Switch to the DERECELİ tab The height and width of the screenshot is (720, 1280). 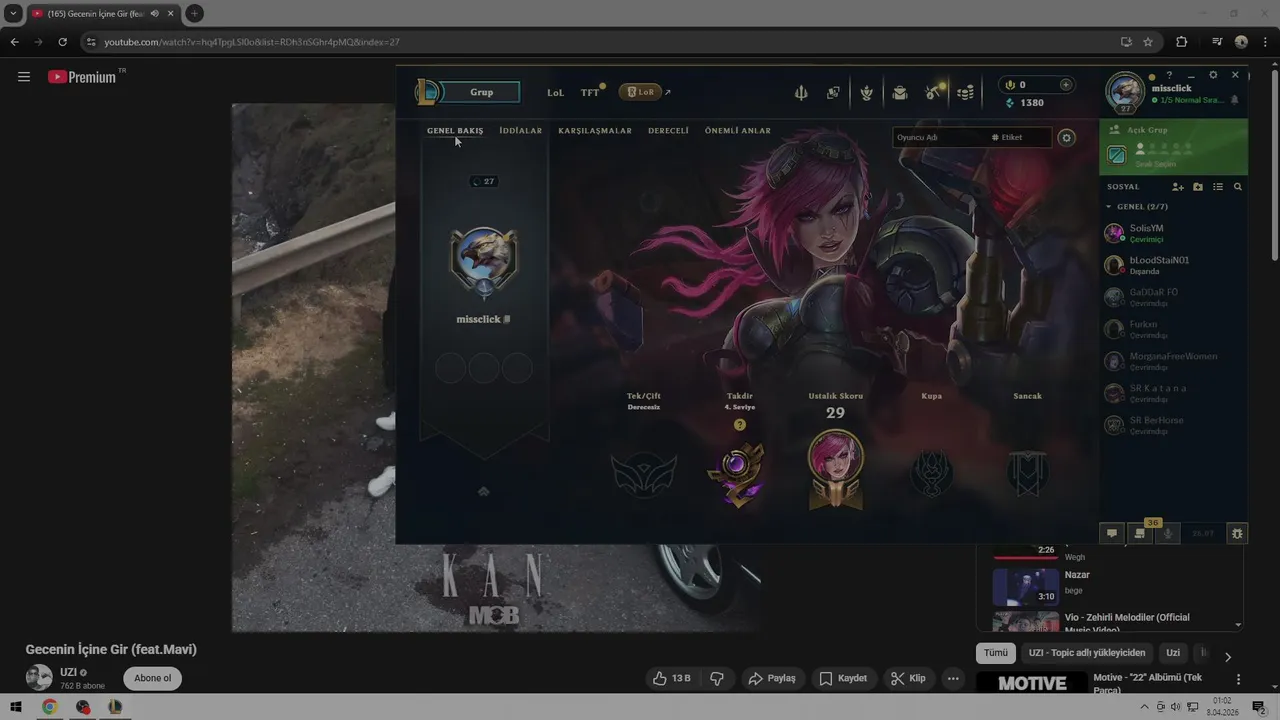point(668,131)
